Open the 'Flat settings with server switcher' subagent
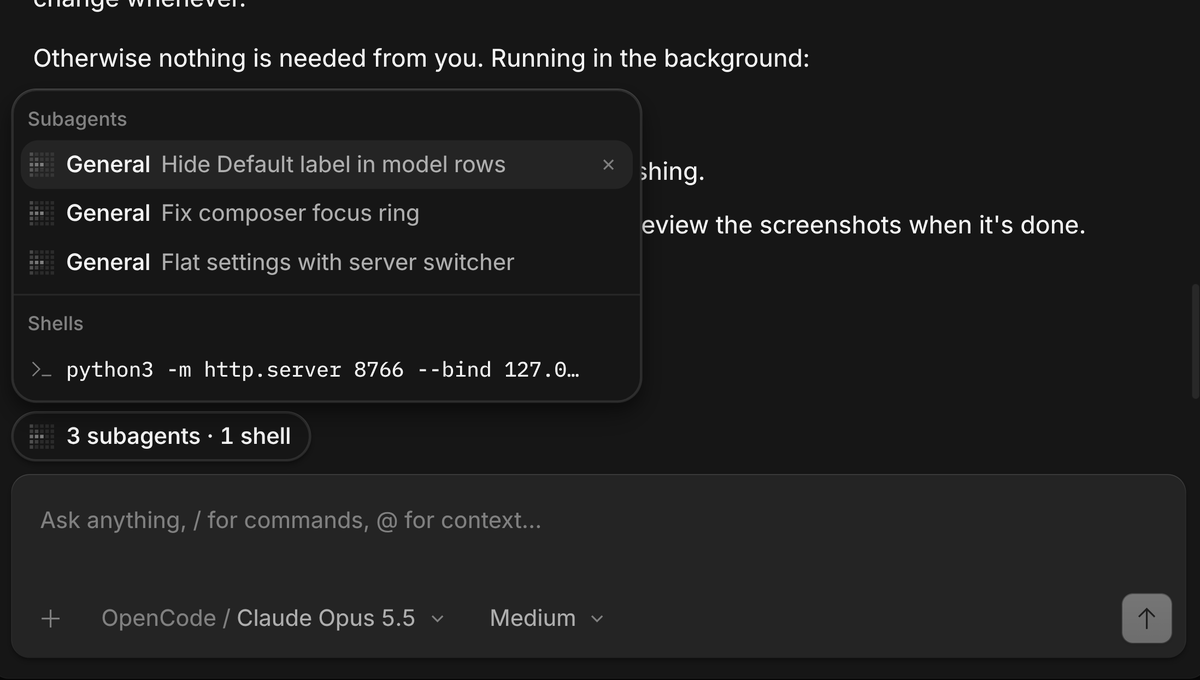The image size is (1200, 680). coord(327,262)
